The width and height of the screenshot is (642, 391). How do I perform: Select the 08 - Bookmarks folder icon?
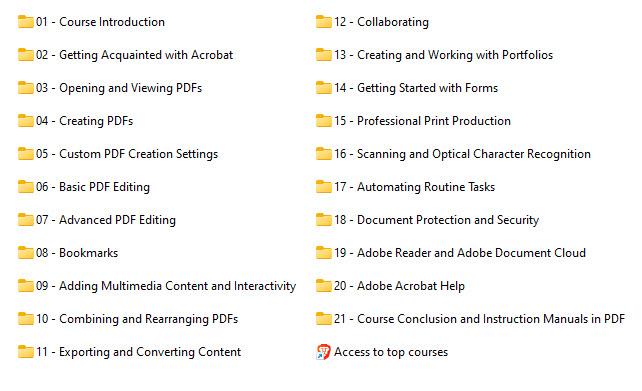click(26, 253)
